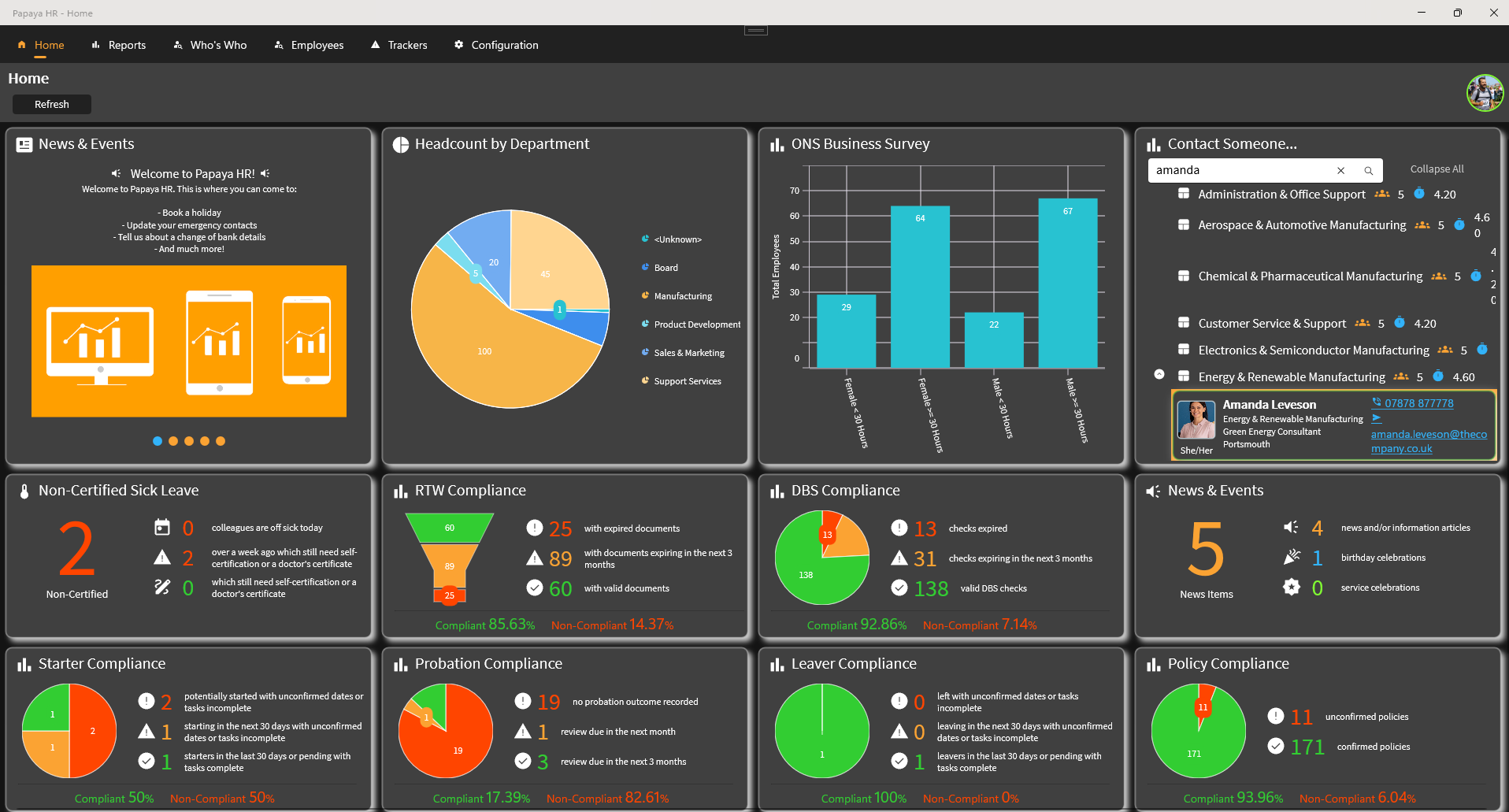
Task: Expand the Electronics & Semiconductor Manufacturing department
Action: 1314,350
